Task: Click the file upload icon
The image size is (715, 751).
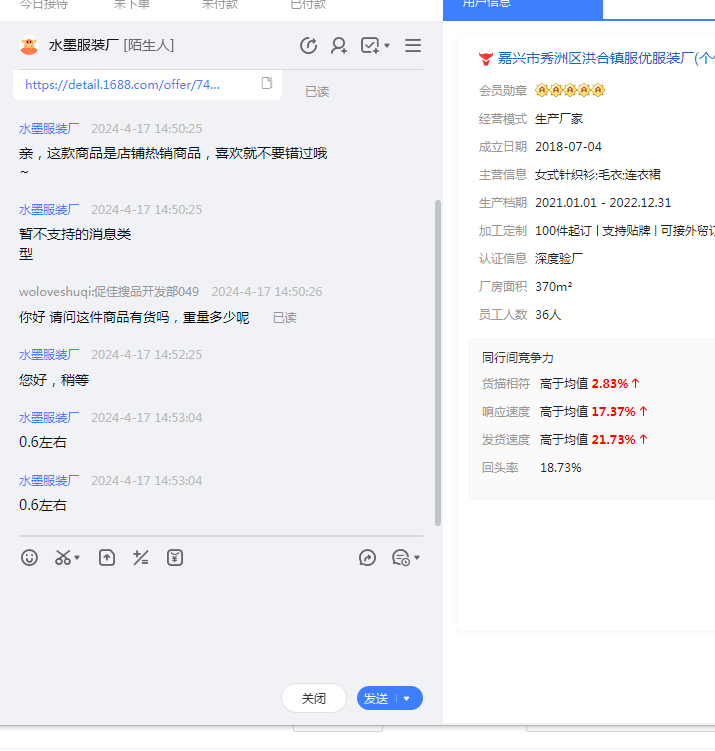Action: (107, 558)
